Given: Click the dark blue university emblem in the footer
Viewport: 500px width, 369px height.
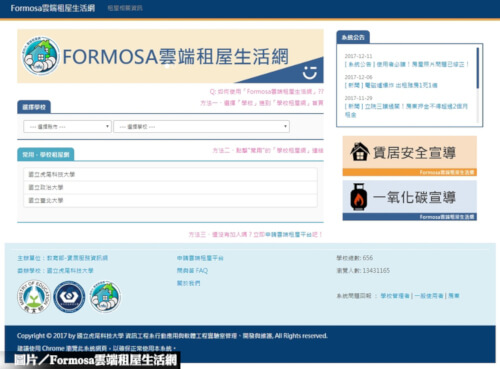Looking at the screenshot, I should pos(69,297).
